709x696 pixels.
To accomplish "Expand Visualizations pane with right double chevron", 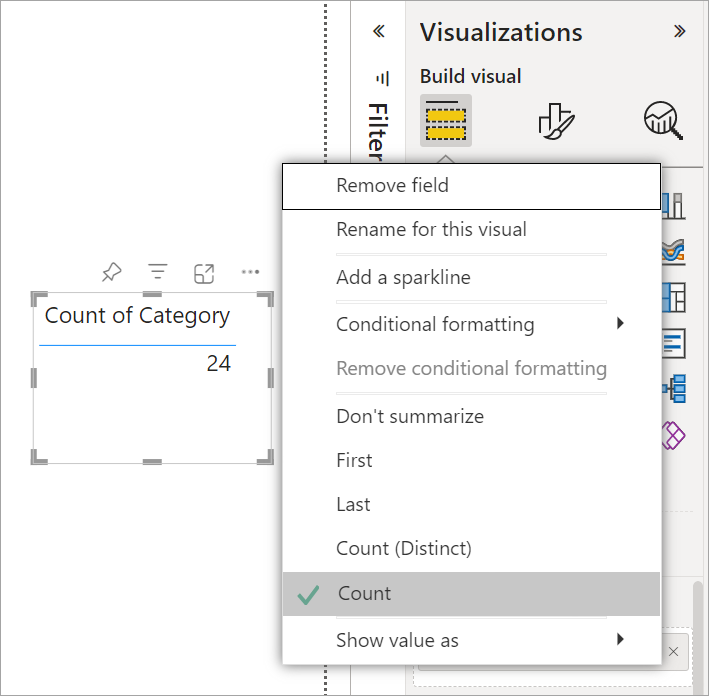I will pyautogui.click(x=679, y=31).
